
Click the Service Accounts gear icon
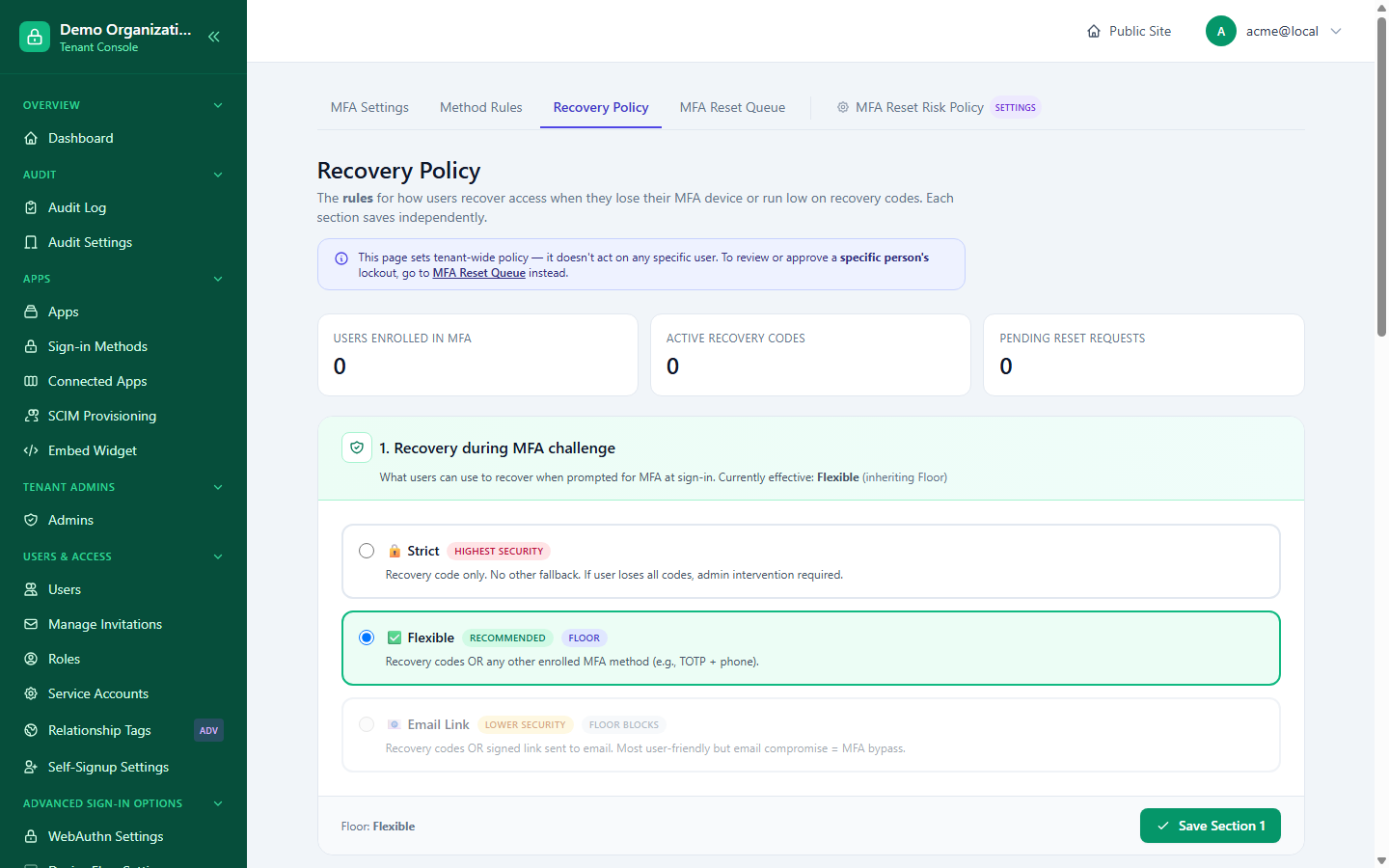click(x=31, y=693)
